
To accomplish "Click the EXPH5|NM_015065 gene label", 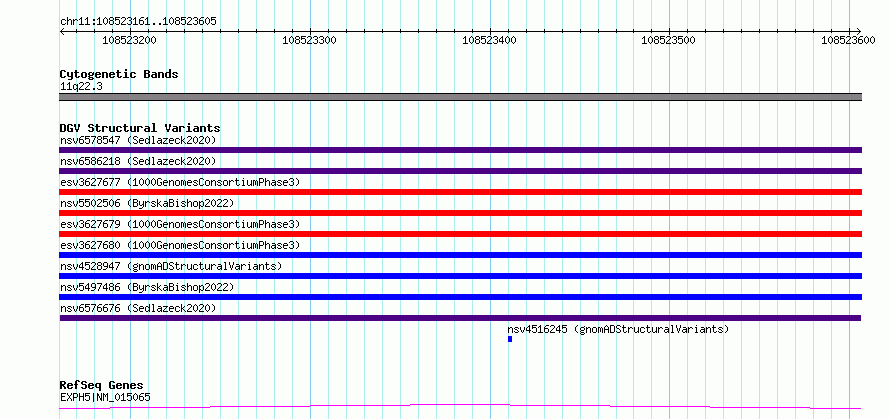I will pos(105,397).
